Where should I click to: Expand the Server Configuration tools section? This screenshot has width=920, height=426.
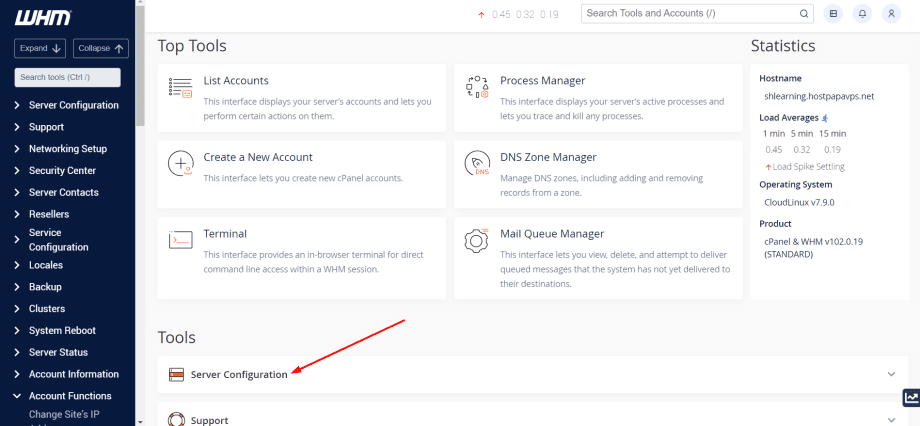pyautogui.click(x=891, y=374)
